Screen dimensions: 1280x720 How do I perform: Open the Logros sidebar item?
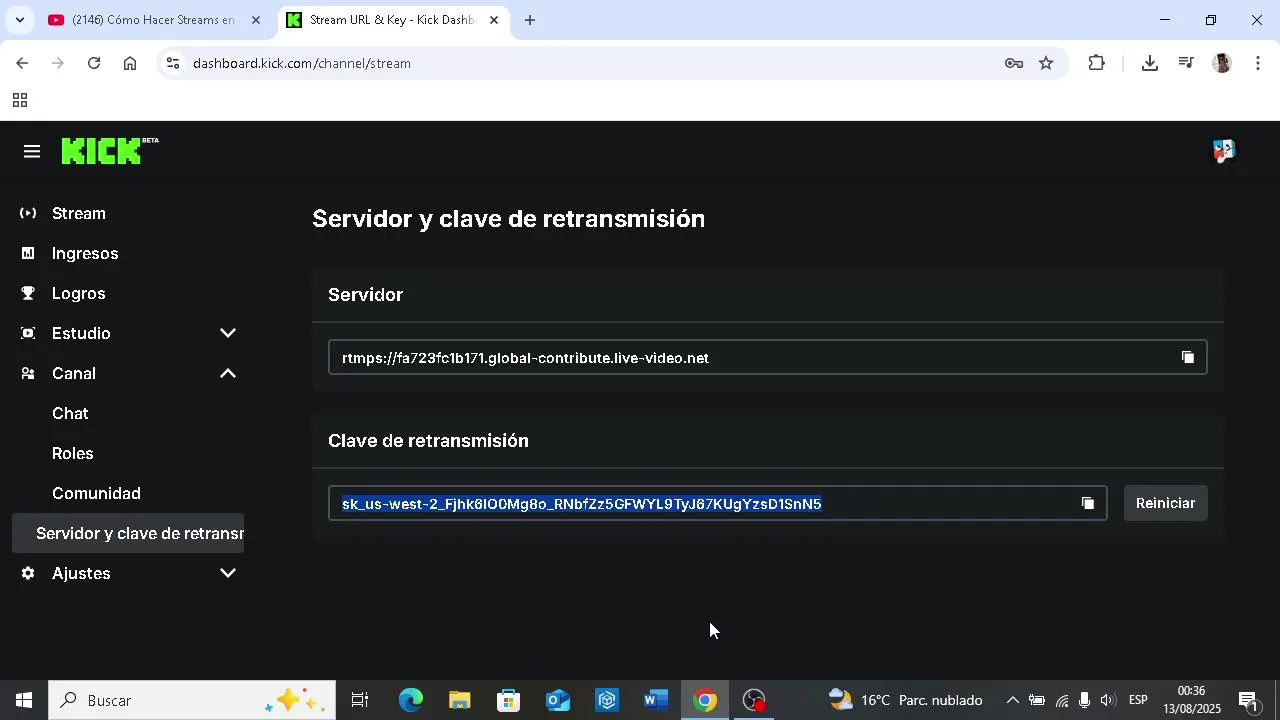(x=128, y=293)
